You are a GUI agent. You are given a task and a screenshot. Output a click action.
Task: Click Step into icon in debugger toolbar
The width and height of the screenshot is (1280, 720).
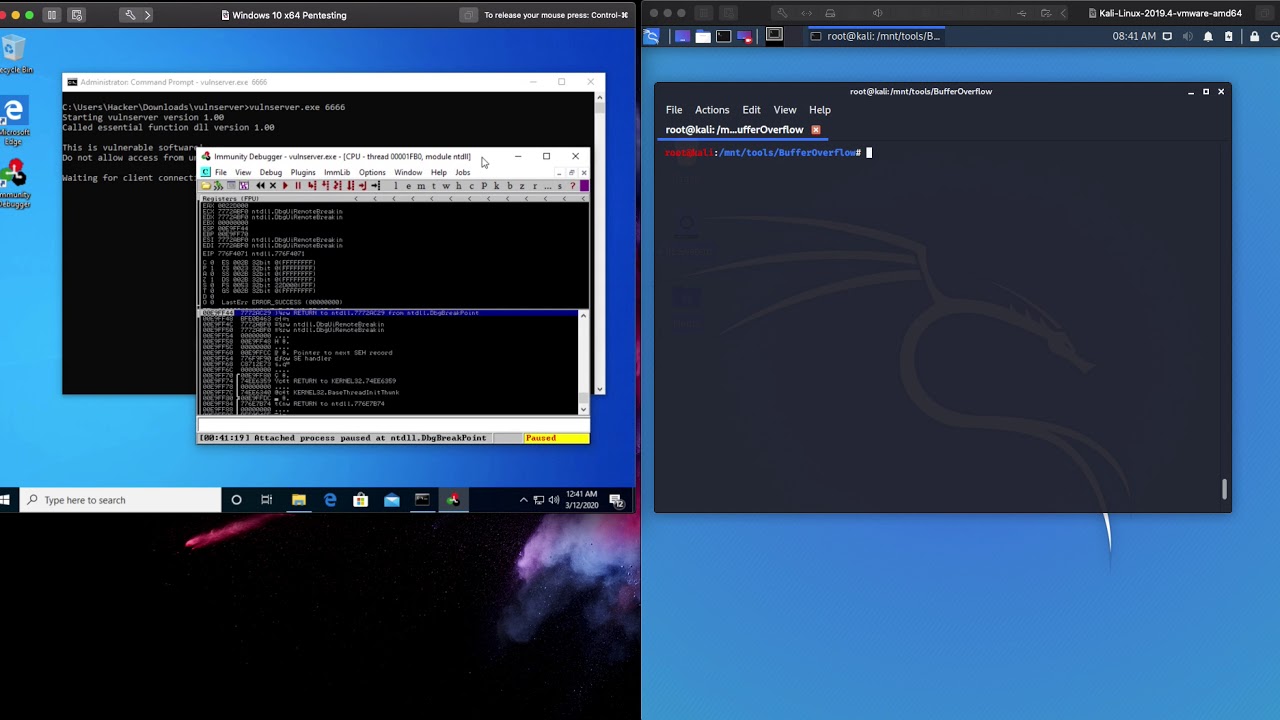[x=312, y=186]
